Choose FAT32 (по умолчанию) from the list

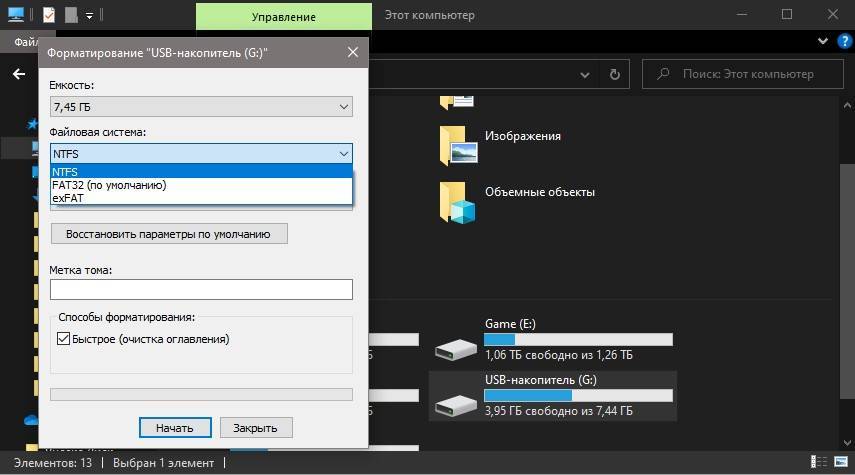(x=109, y=185)
